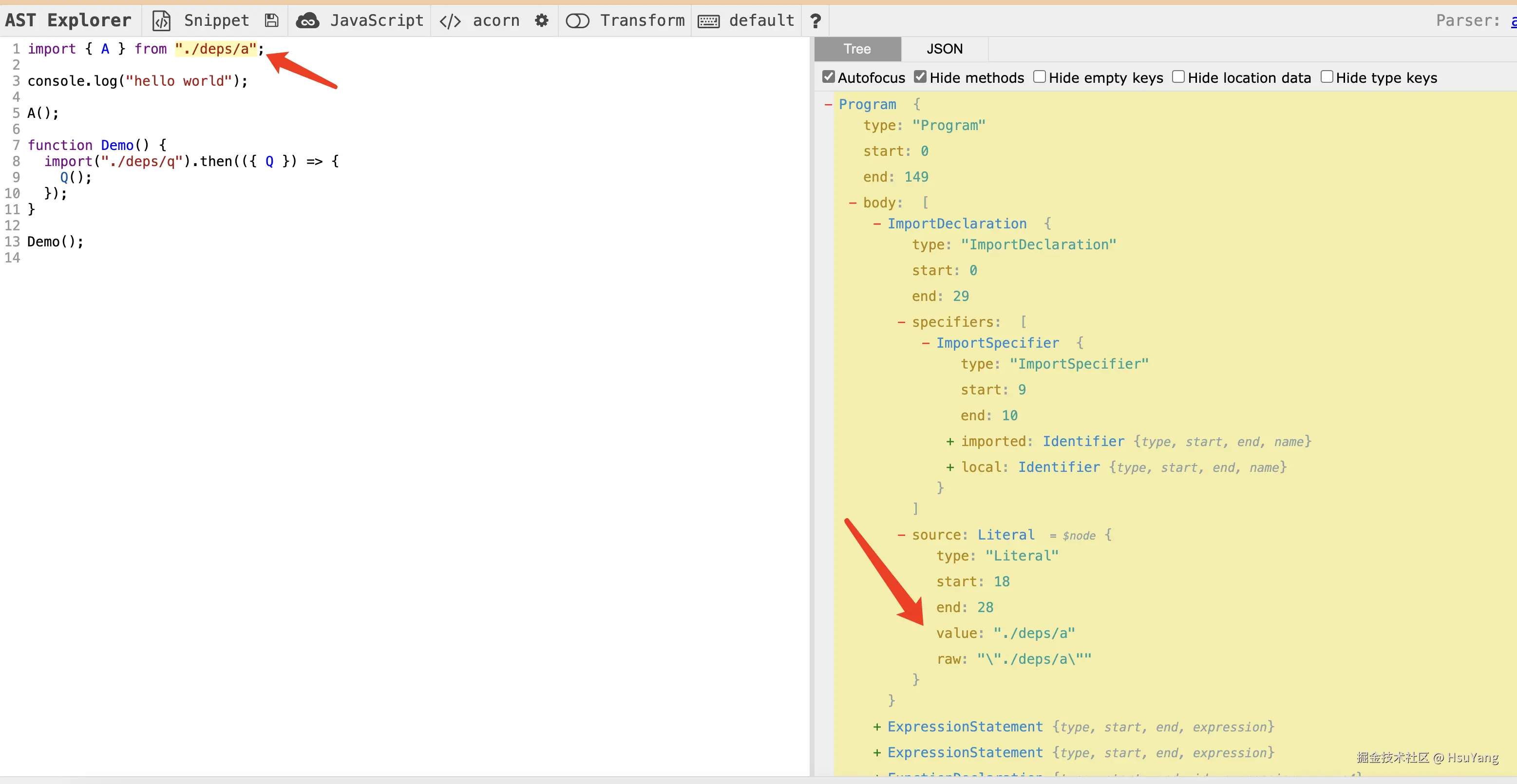Open the help question mark icon
Viewport: 1517px width, 784px height.
coord(815,21)
